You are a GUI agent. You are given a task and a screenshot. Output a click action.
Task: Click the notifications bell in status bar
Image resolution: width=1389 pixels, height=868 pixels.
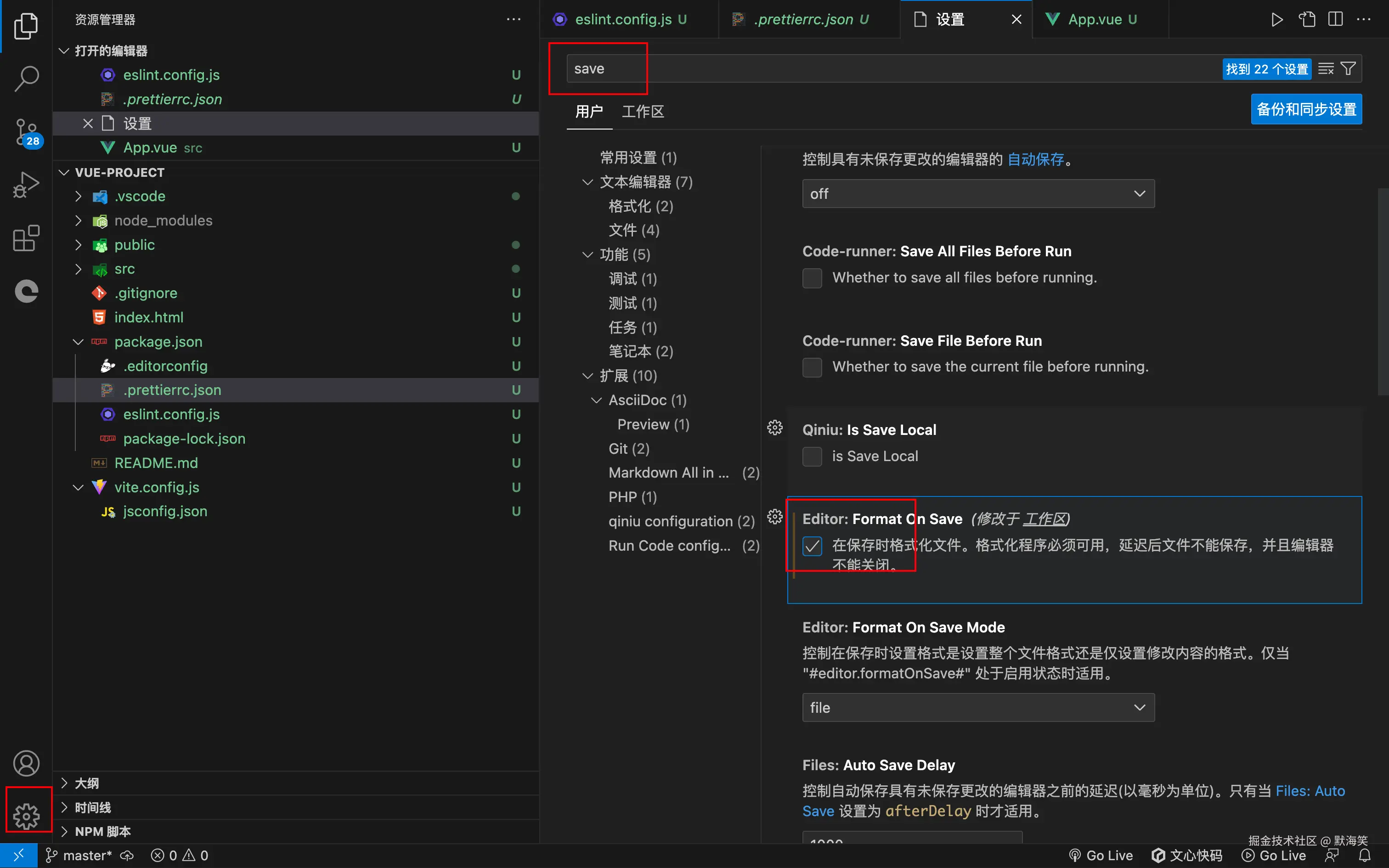click(1365, 855)
